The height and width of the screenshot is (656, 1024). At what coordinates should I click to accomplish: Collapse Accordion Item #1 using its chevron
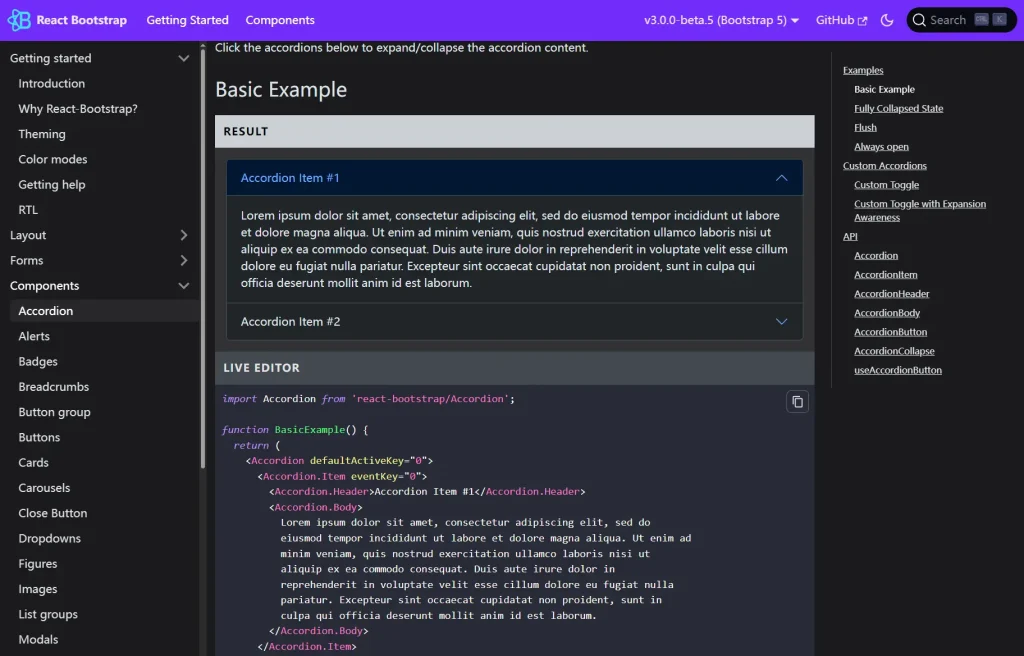pyautogui.click(x=782, y=177)
